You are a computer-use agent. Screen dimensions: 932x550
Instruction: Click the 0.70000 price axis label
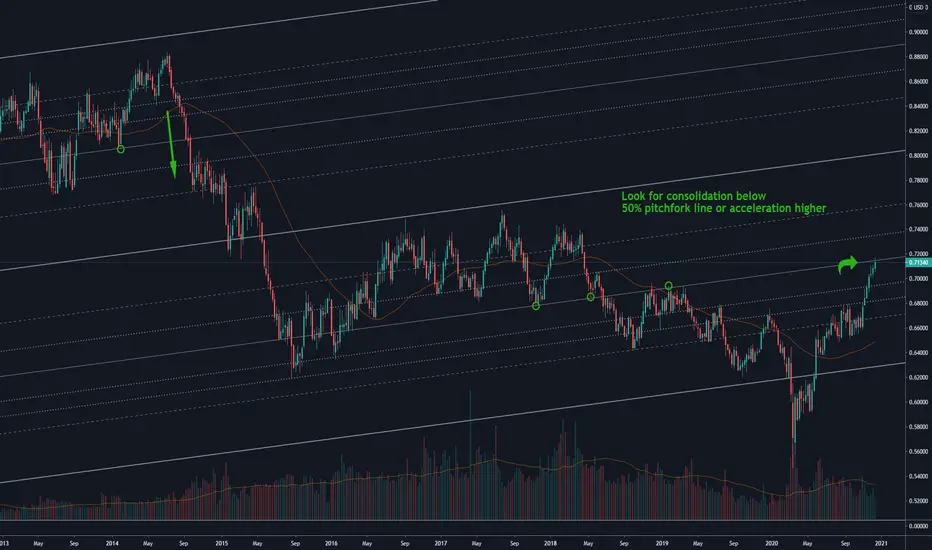[x=918, y=279]
